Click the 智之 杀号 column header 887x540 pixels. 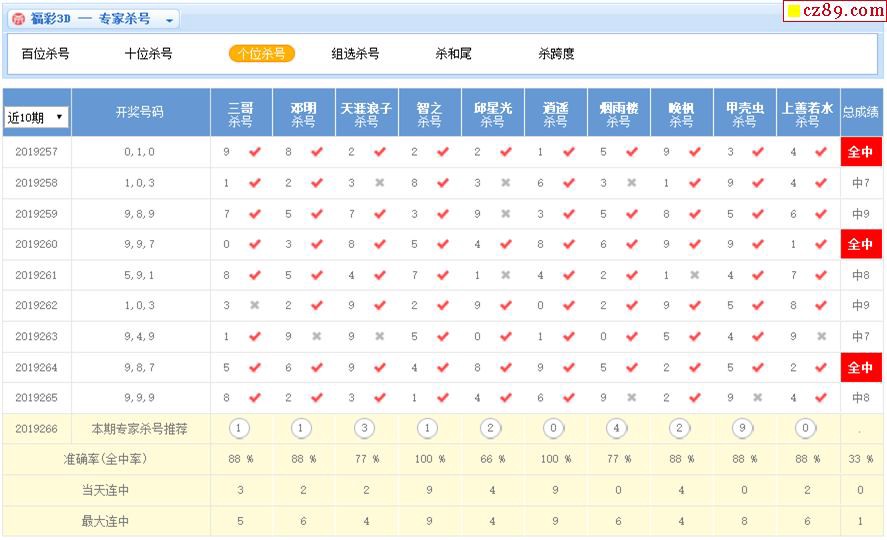coord(429,113)
